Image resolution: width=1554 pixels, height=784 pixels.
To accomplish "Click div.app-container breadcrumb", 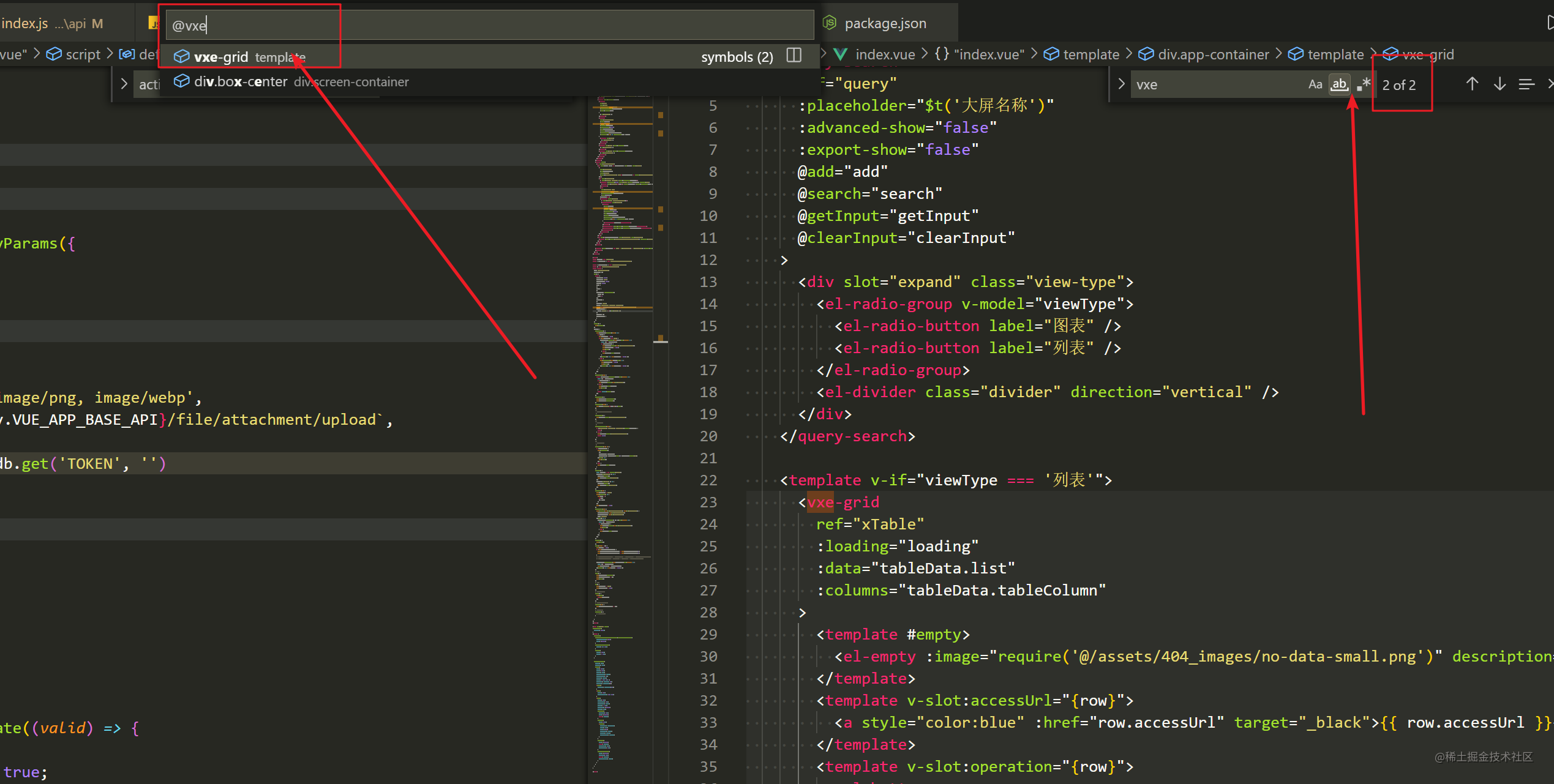I will tap(1213, 54).
